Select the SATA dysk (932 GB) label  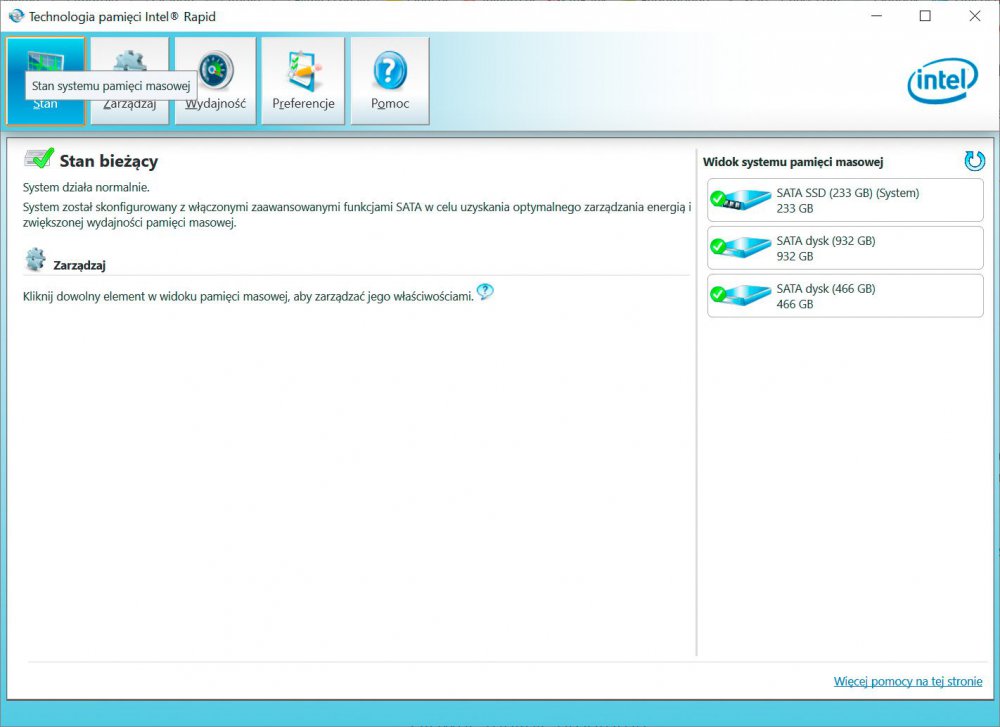click(x=825, y=241)
